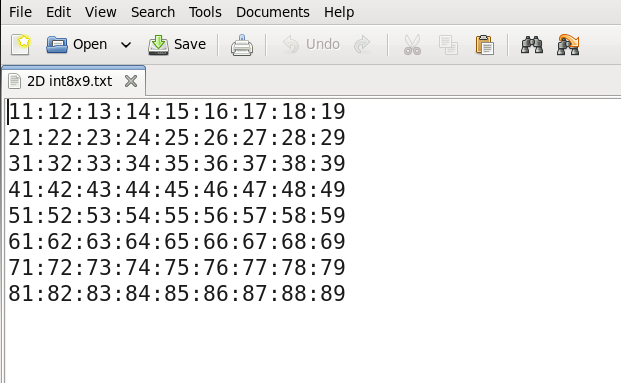621x383 pixels.
Task: Click the Paste clipboard icon
Action: (484, 45)
